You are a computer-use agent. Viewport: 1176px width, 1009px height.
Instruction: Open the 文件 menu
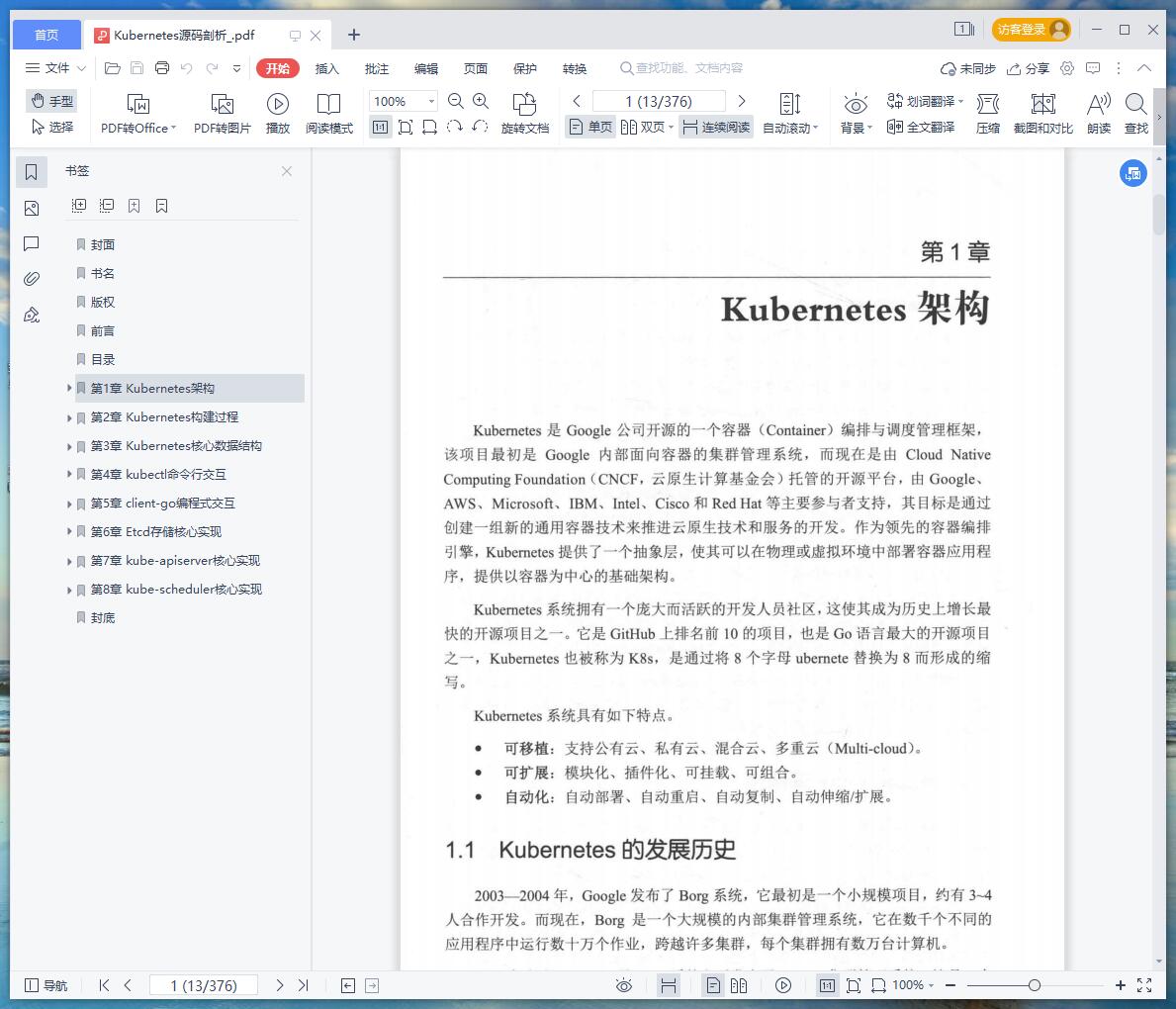pyautogui.click(x=55, y=68)
